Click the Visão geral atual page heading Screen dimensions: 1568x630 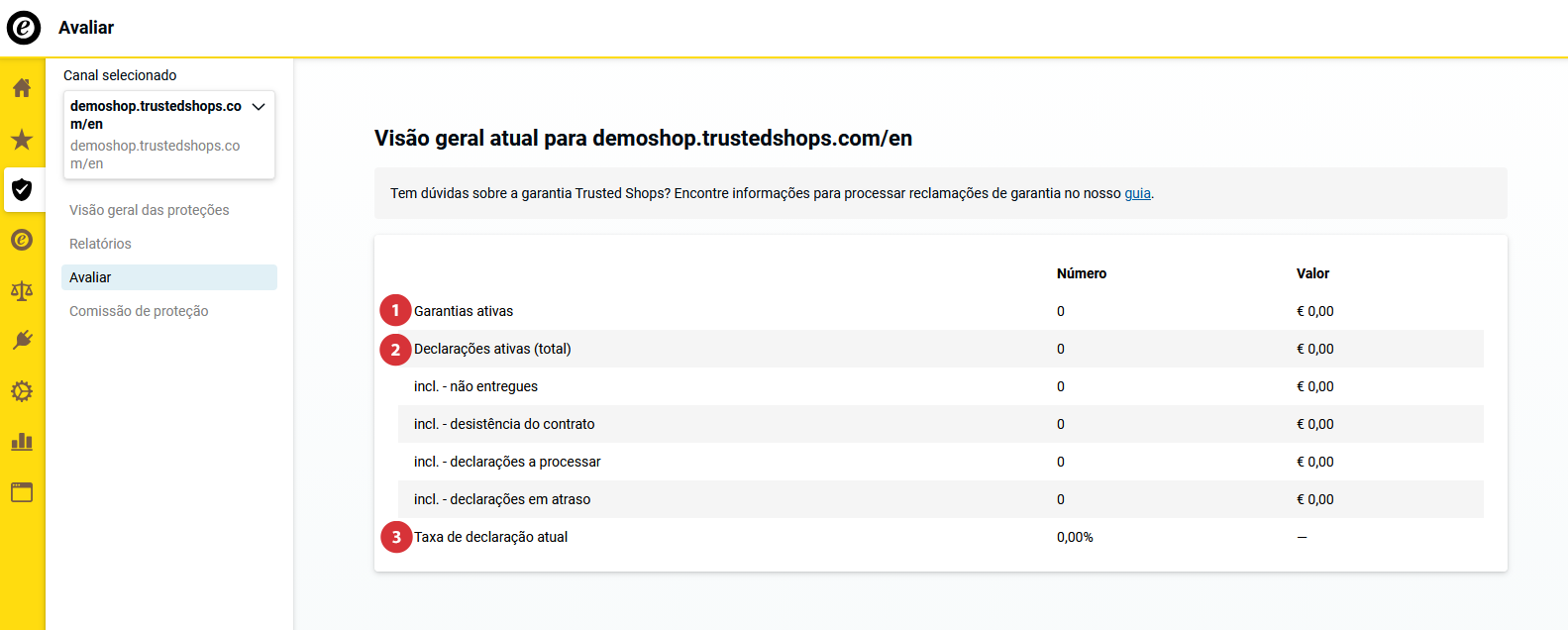tap(643, 139)
